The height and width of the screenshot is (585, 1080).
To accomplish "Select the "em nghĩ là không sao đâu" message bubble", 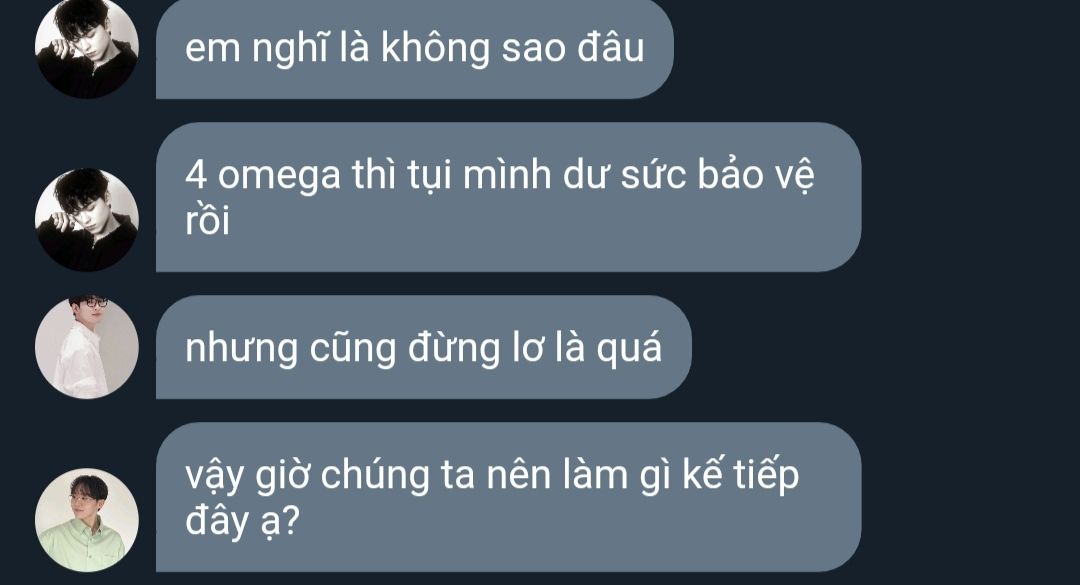I will tap(415, 48).
